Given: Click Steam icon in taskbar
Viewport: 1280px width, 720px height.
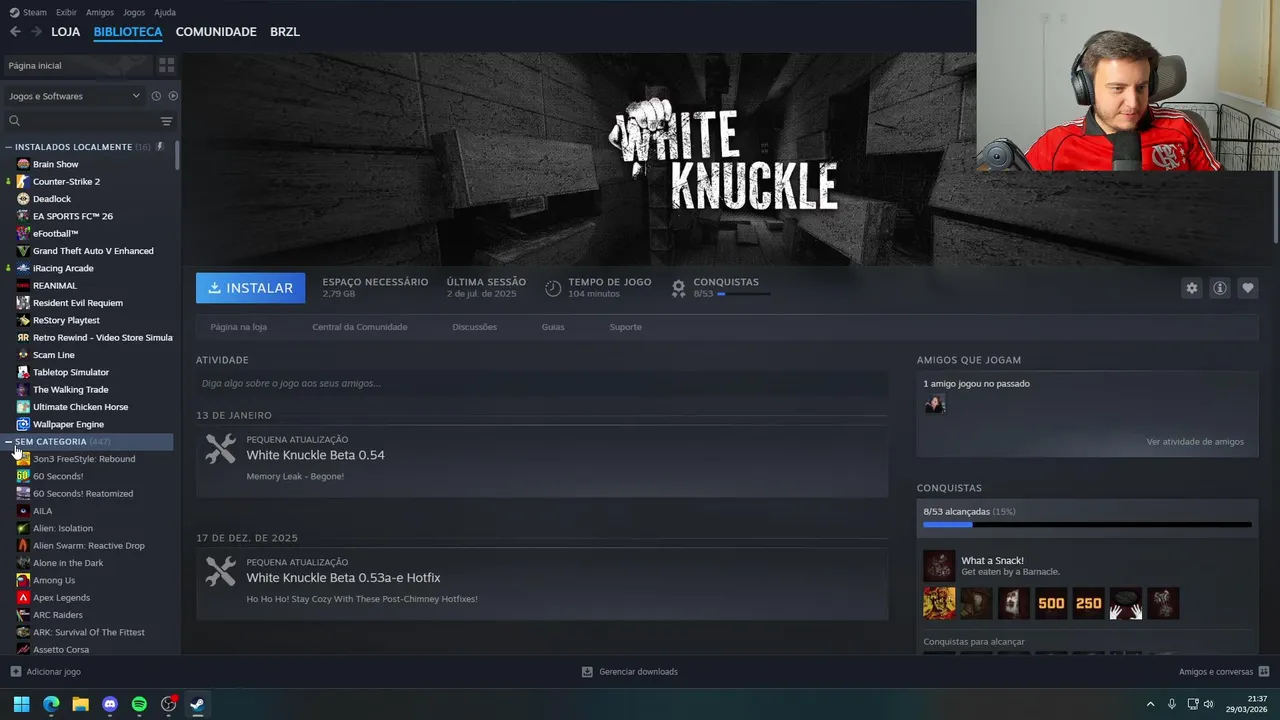Looking at the screenshot, I should pos(198,704).
